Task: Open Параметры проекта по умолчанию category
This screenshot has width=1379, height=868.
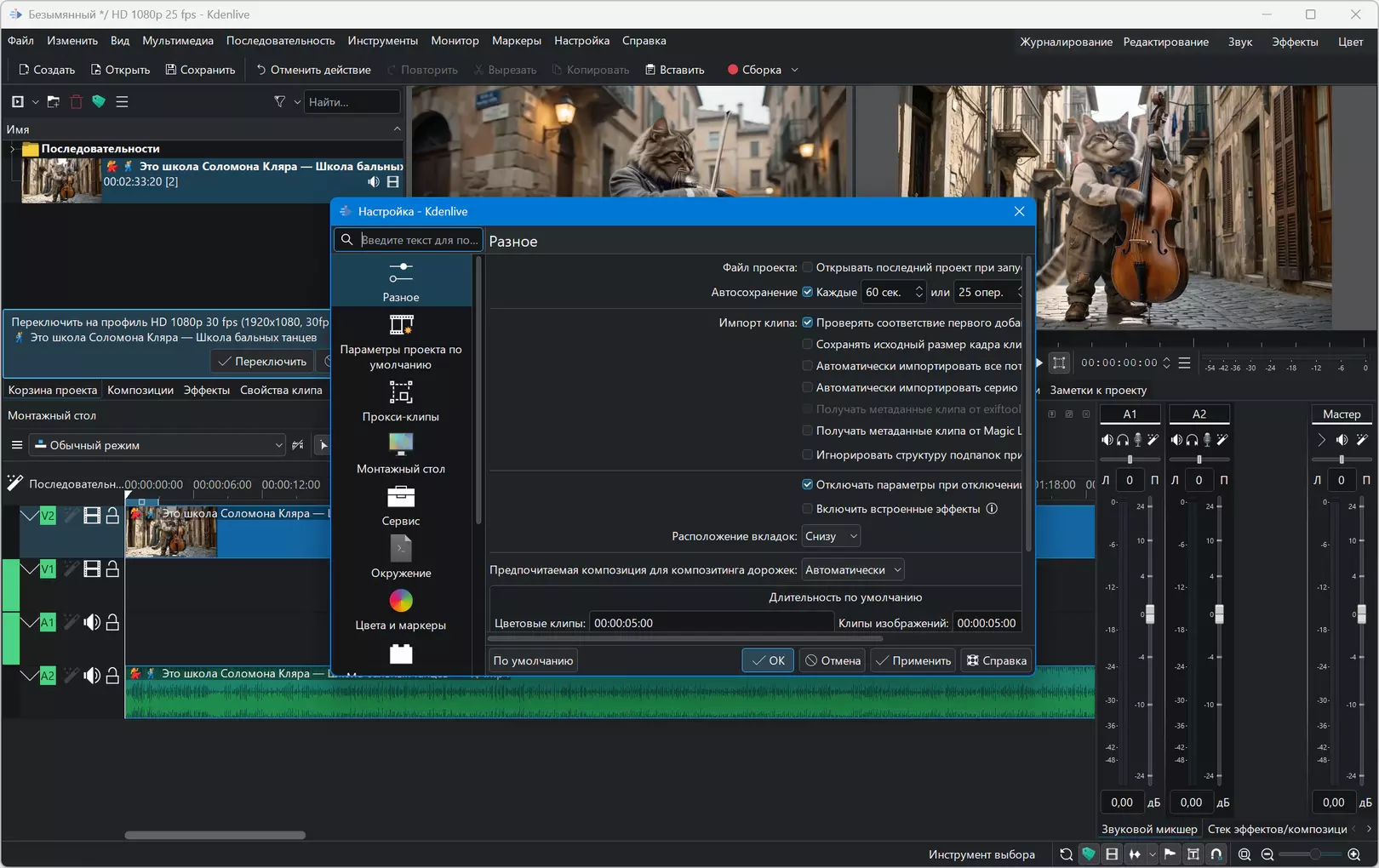Action: point(401,341)
